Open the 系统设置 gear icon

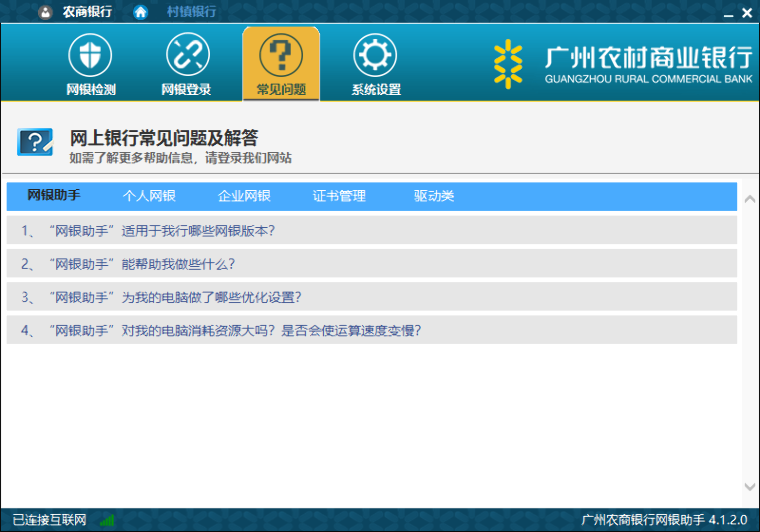pos(375,55)
